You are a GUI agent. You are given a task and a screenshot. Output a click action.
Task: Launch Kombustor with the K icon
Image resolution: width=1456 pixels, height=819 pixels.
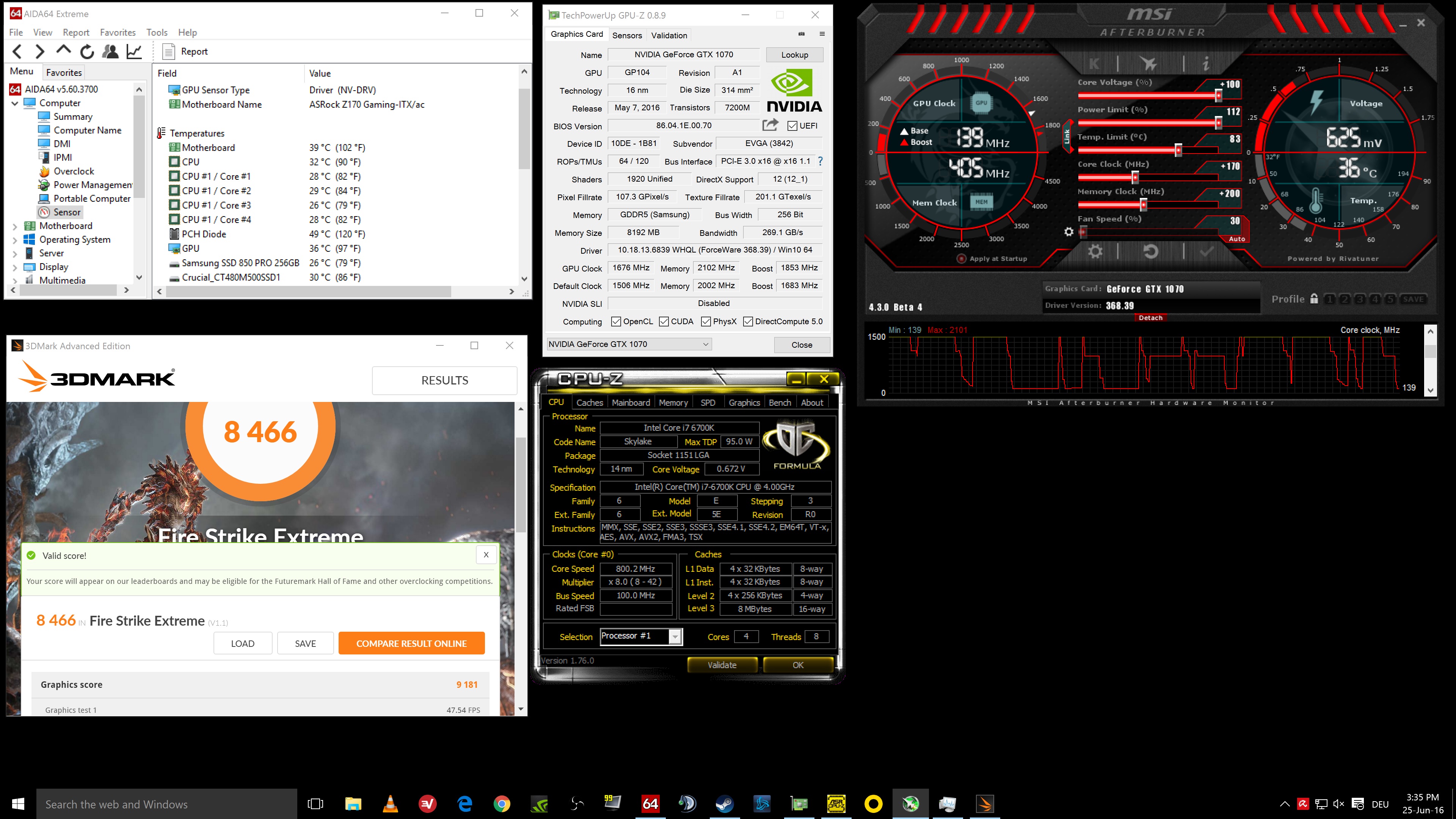pos(1094,64)
